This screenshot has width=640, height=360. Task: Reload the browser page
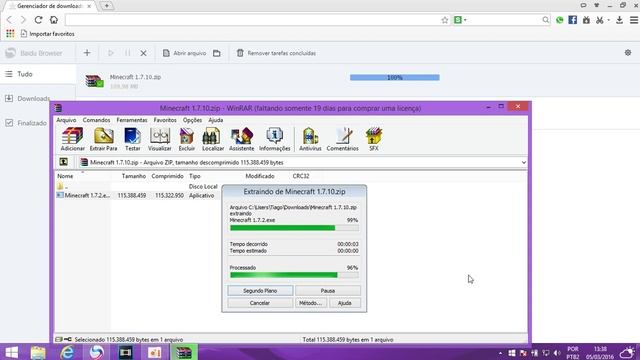tap(38, 20)
